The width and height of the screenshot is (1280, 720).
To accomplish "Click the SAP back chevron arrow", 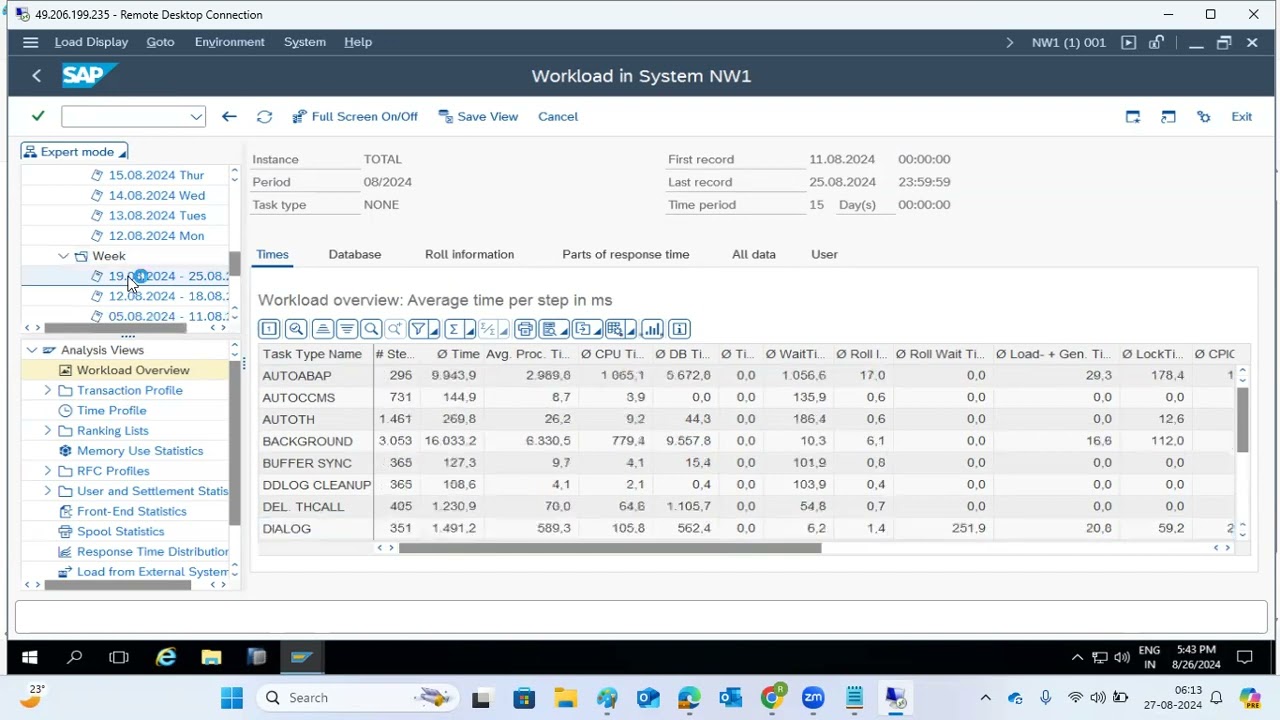I will (36, 76).
